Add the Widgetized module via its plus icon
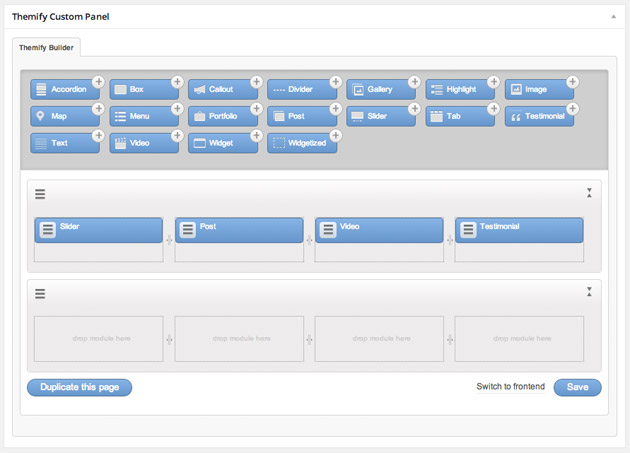 pyautogui.click(x=335, y=135)
